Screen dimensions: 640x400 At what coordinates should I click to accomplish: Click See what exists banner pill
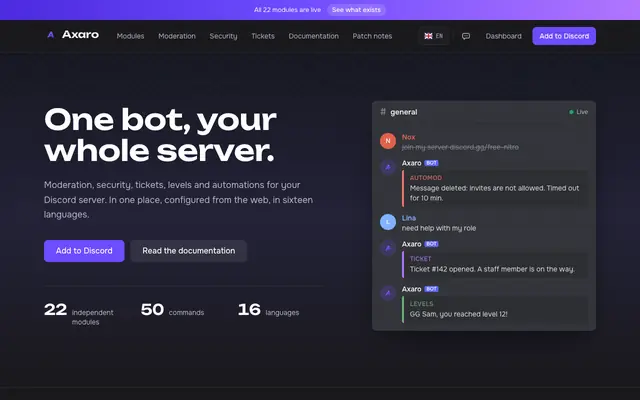[x=356, y=10]
